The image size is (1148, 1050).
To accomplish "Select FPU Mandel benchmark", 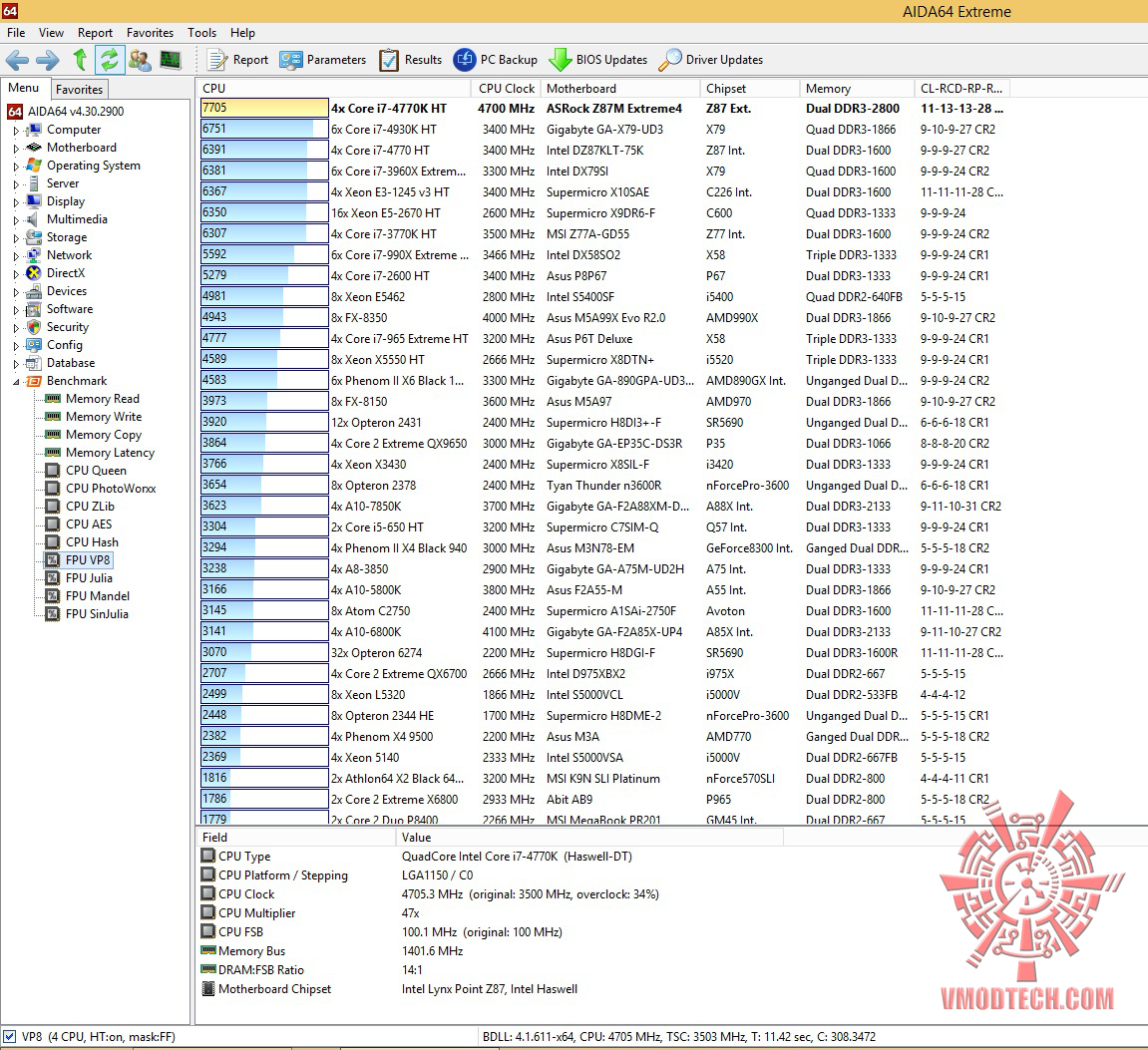I will point(98,596).
